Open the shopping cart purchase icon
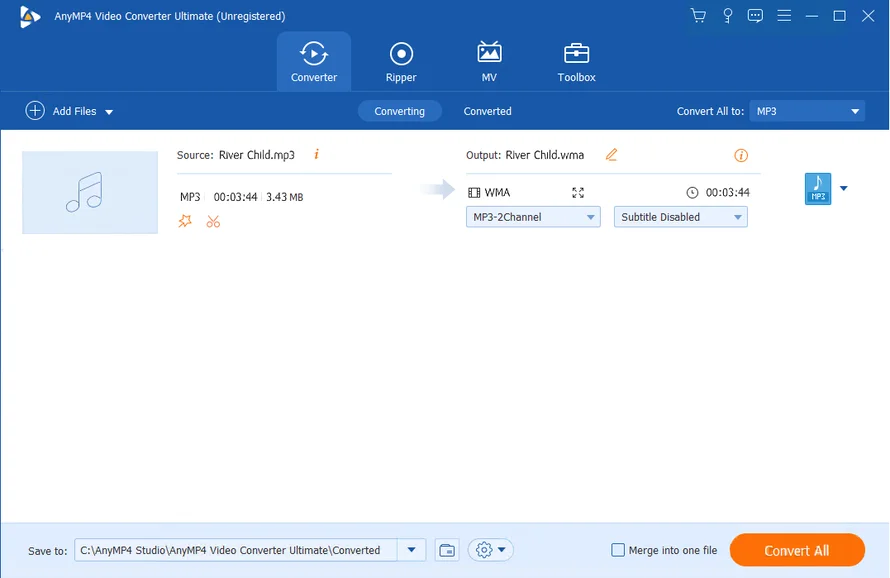 click(698, 15)
